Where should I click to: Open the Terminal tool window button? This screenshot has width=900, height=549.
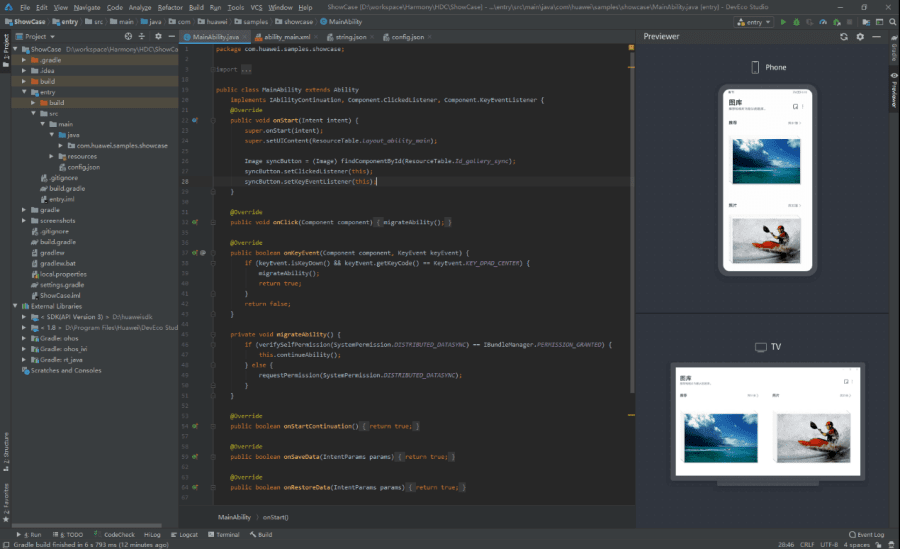pos(225,535)
